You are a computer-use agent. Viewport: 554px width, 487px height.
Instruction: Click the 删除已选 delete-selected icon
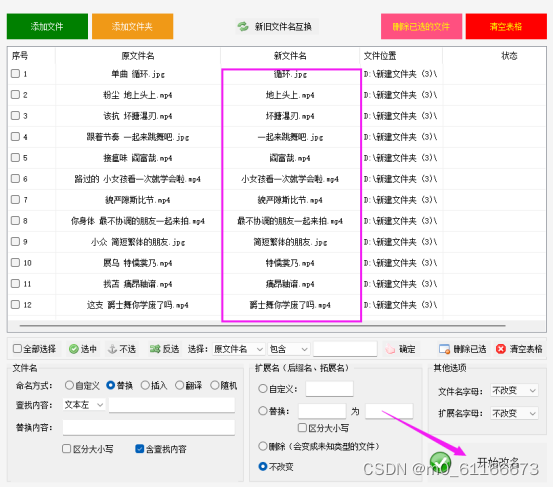[444, 349]
